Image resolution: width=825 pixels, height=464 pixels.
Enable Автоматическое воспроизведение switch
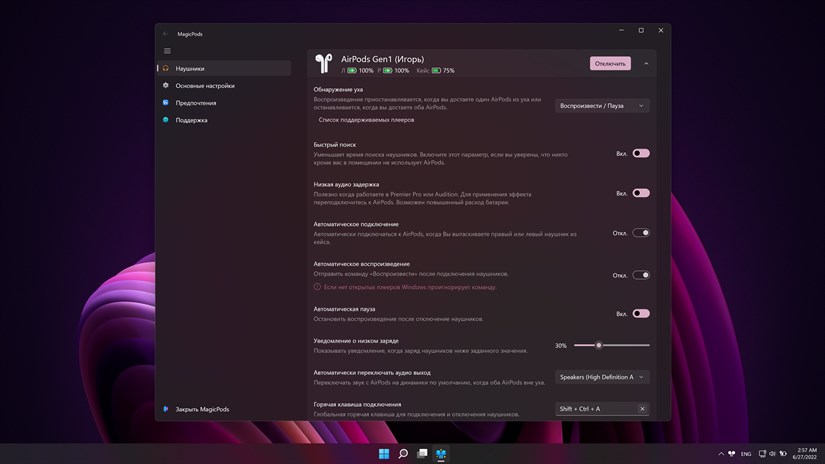point(641,275)
